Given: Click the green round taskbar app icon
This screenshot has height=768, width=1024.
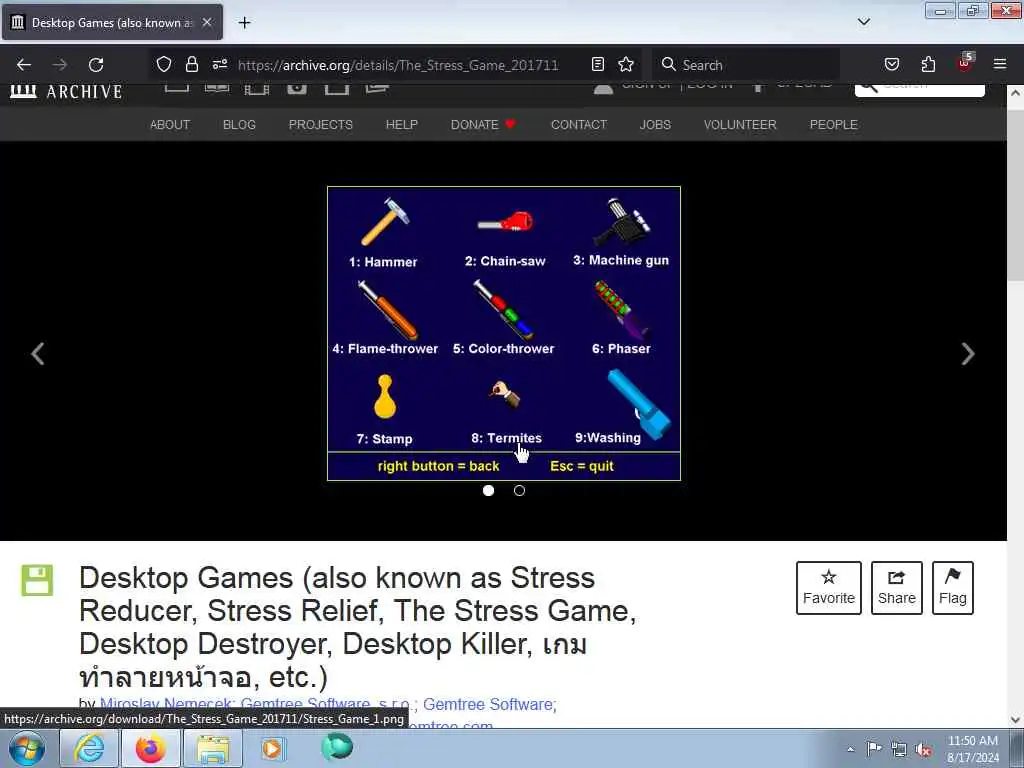Looking at the screenshot, I should (x=337, y=747).
